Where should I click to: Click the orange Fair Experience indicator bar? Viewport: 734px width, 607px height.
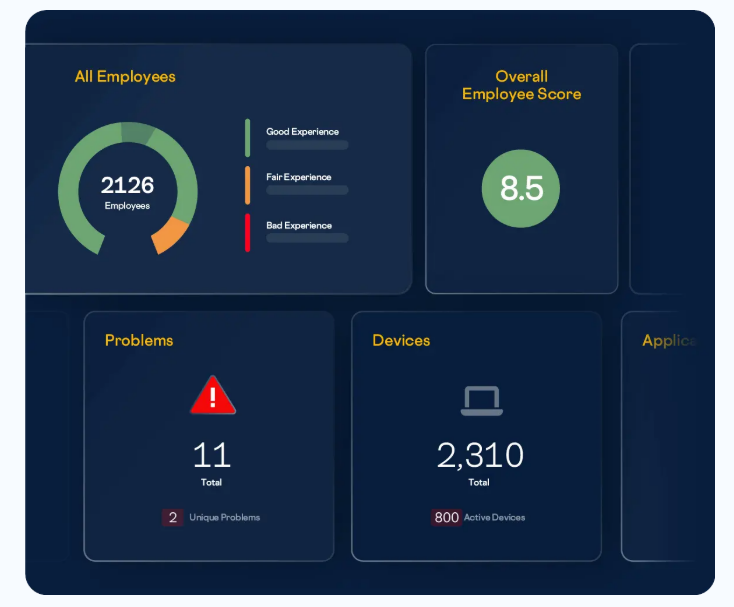(x=247, y=185)
